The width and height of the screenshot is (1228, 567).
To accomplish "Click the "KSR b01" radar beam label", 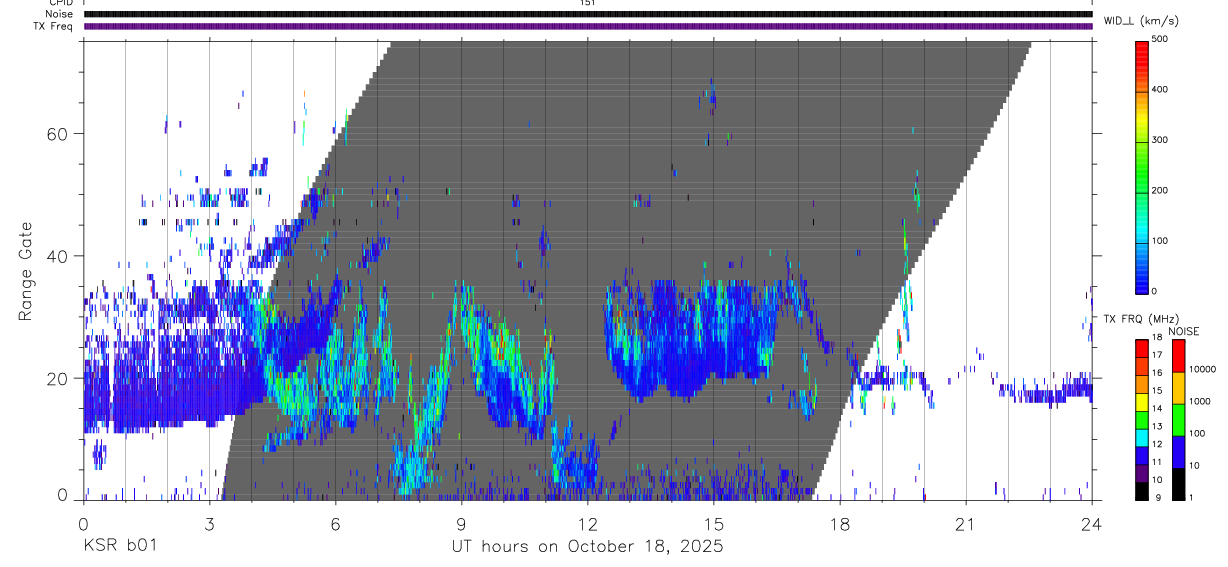I will [x=119, y=546].
